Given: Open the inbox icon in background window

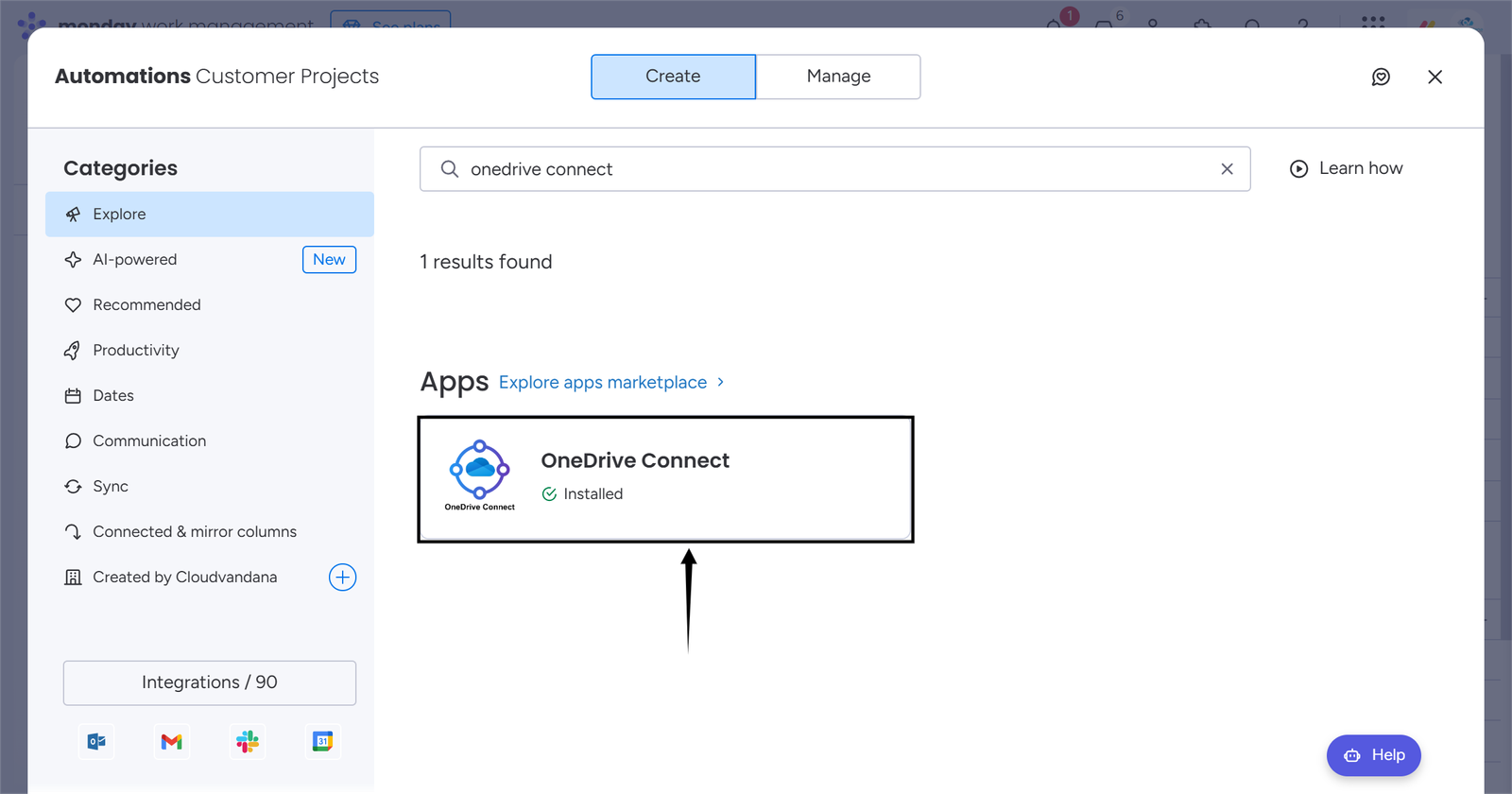Looking at the screenshot, I should [x=1104, y=23].
